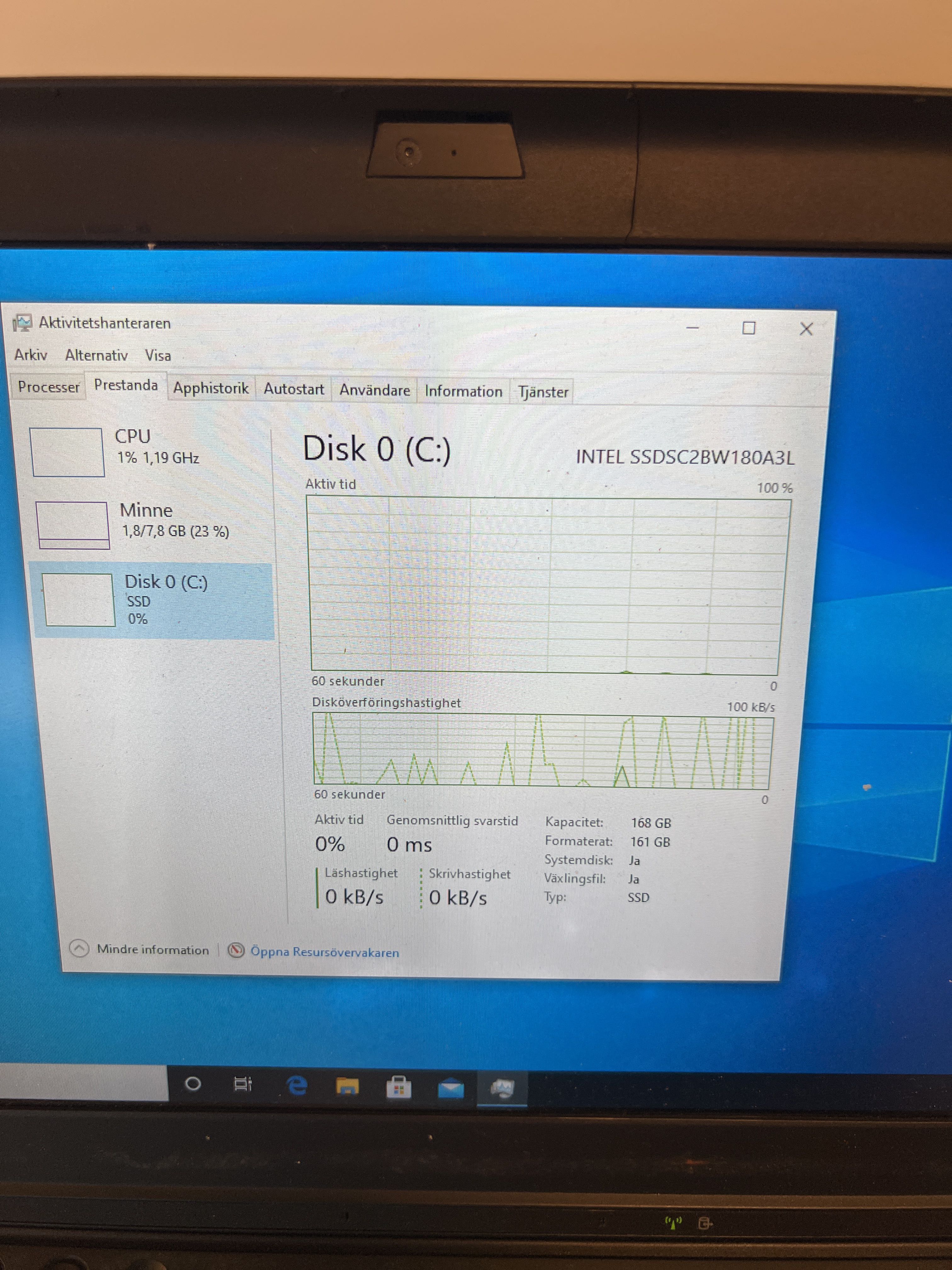Switch to the Autostart tab
This screenshot has height=1270, width=952.
(294, 389)
